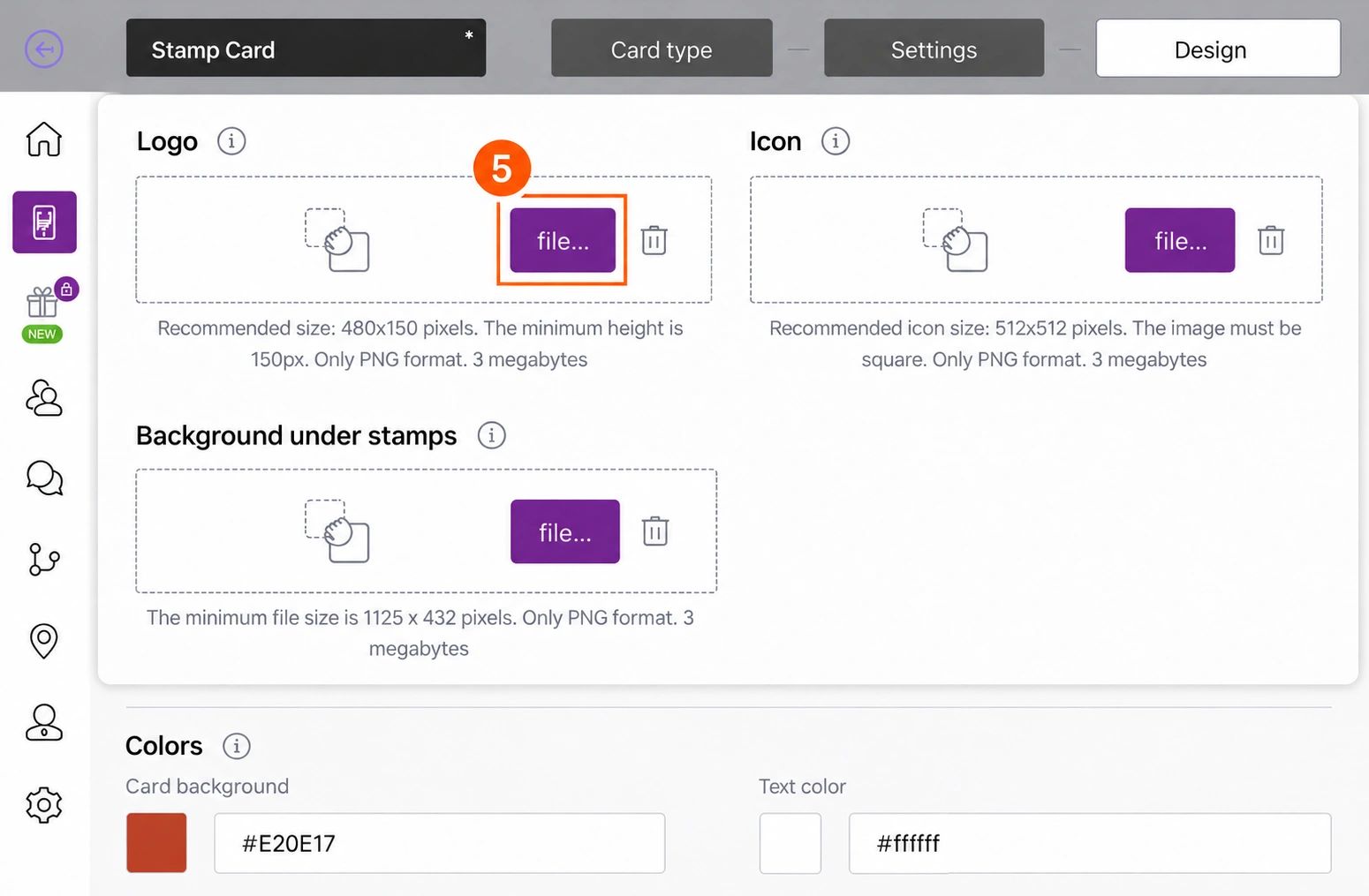This screenshot has height=896, width=1369.
Task: Delete the Background under stamps image
Action: click(655, 531)
